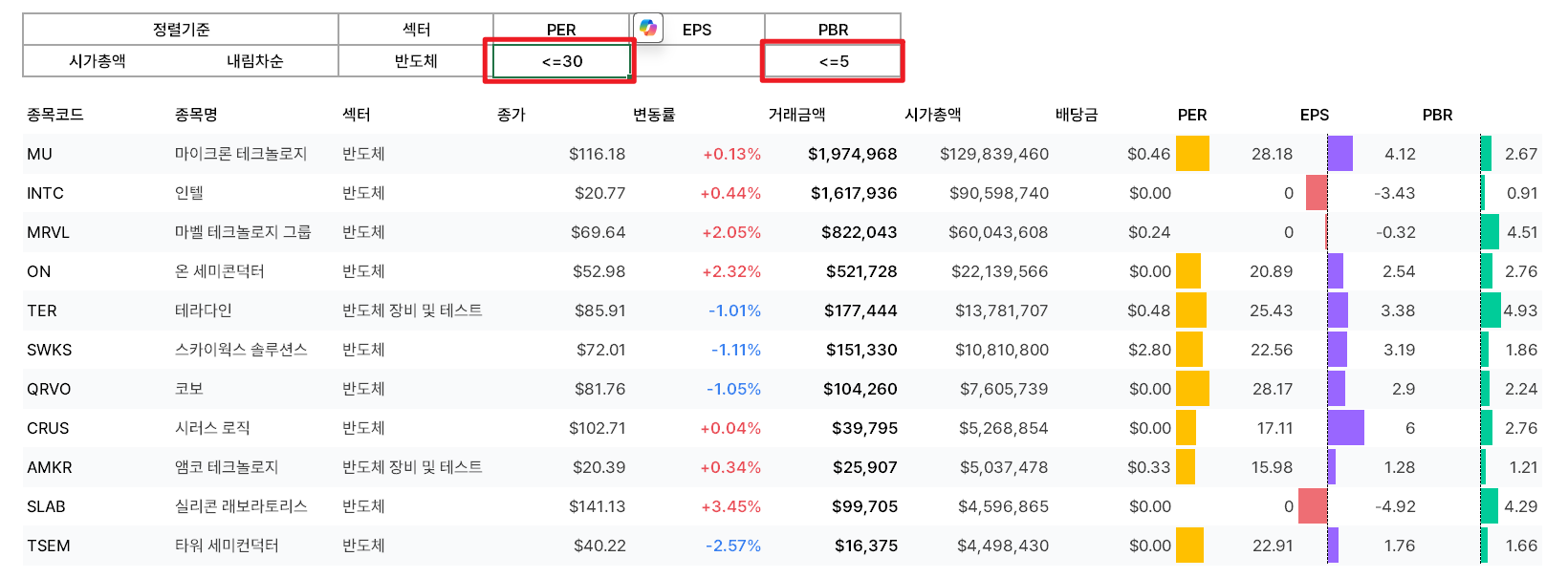The width and height of the screenshot is (1568, 578).
Task: Click TSEM's green PBR bar
Action: [1485, 546]
